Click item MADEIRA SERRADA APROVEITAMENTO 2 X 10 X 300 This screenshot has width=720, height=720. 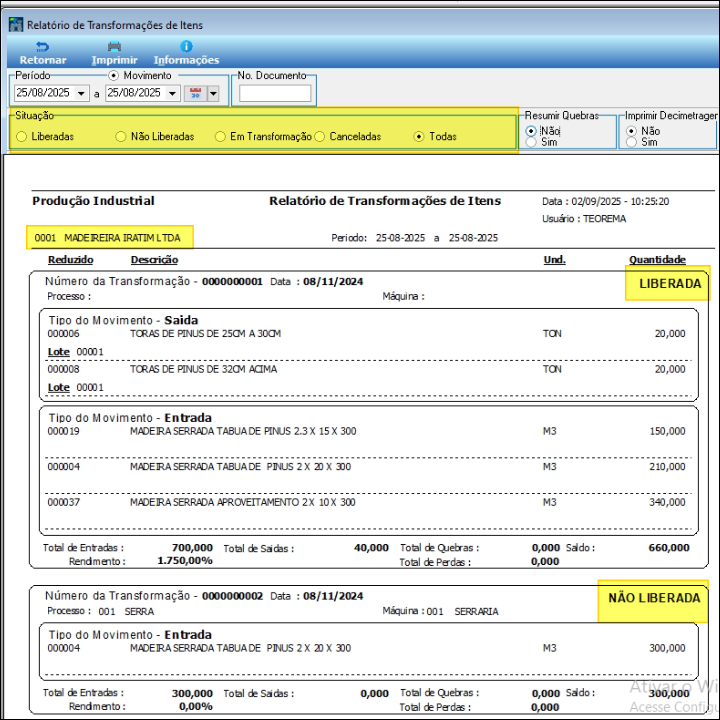(242, 502)
